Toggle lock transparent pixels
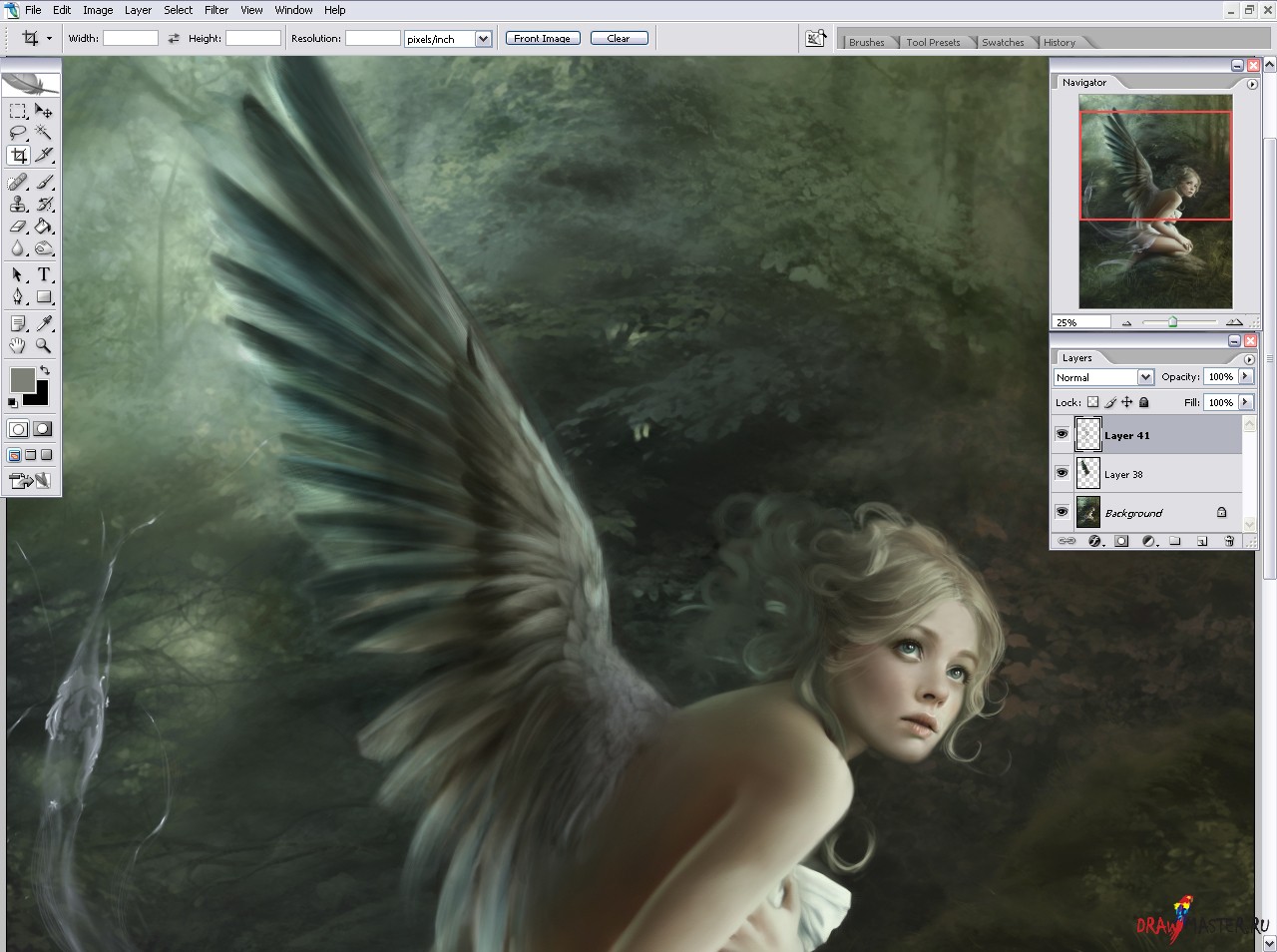The width and height of the screenshot is (1277, 952). [x=1092, y=402]
